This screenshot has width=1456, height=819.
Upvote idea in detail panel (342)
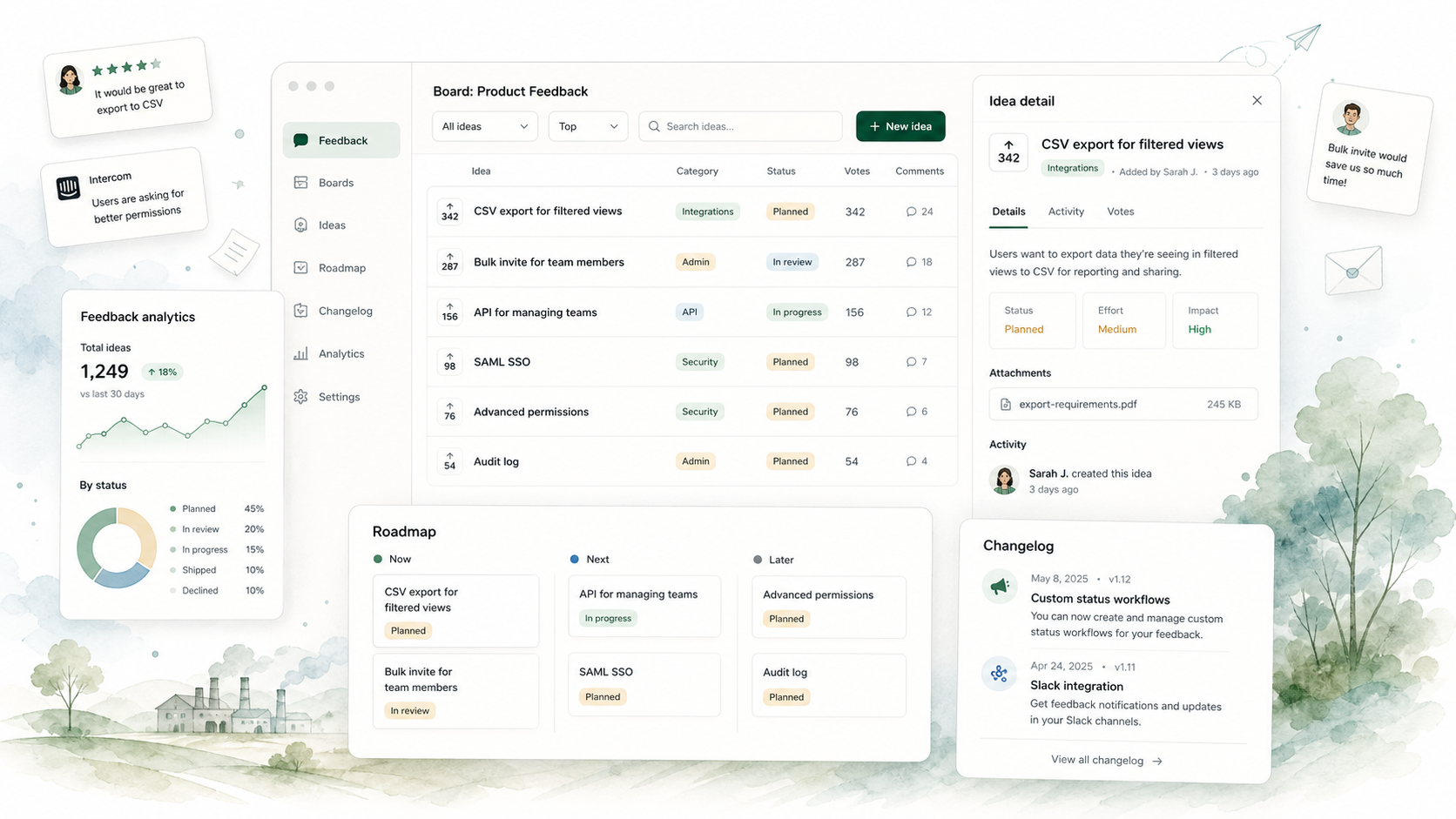tap(1008, 152)
